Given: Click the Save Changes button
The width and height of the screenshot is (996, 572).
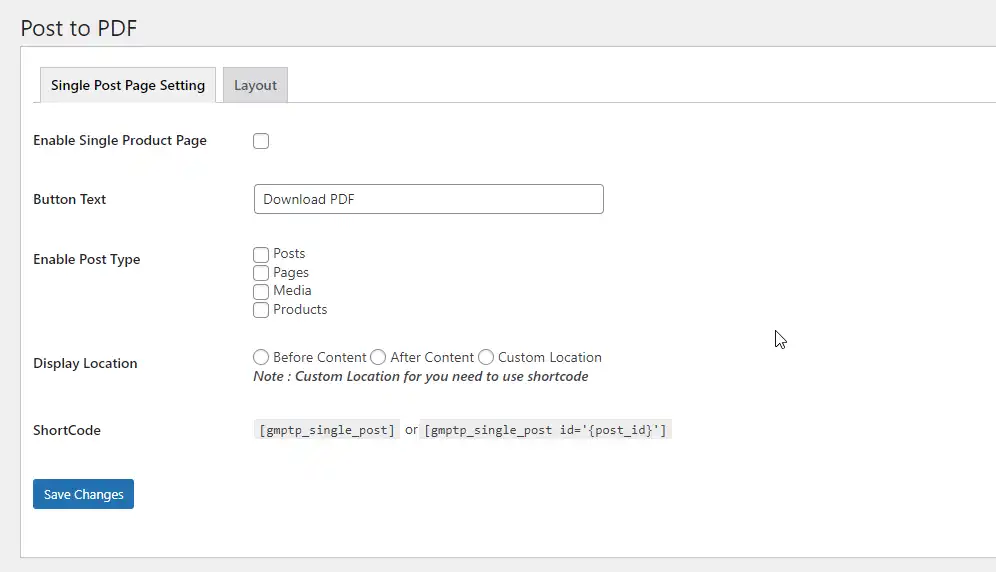Looking at the screenshot, I should (x=83, y=494).
